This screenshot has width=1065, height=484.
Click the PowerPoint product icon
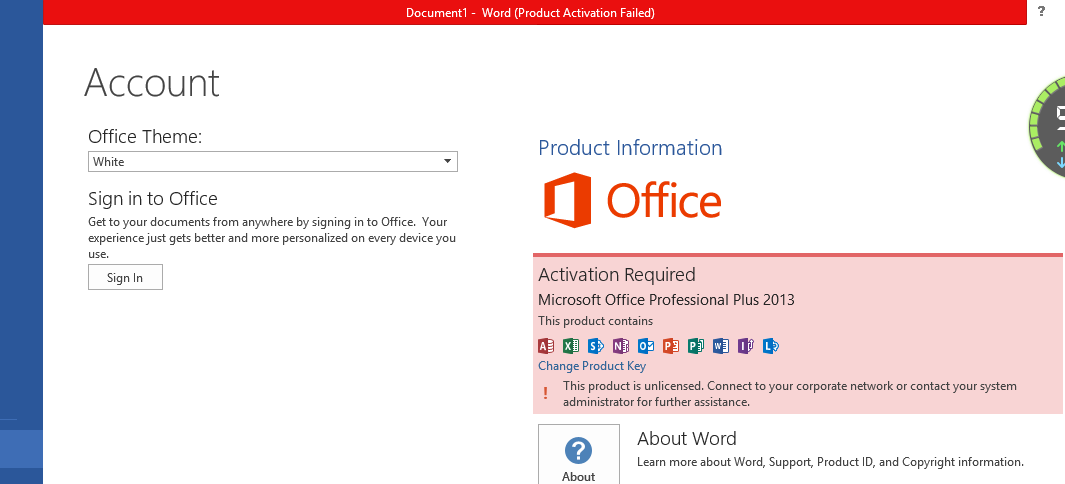671,346
